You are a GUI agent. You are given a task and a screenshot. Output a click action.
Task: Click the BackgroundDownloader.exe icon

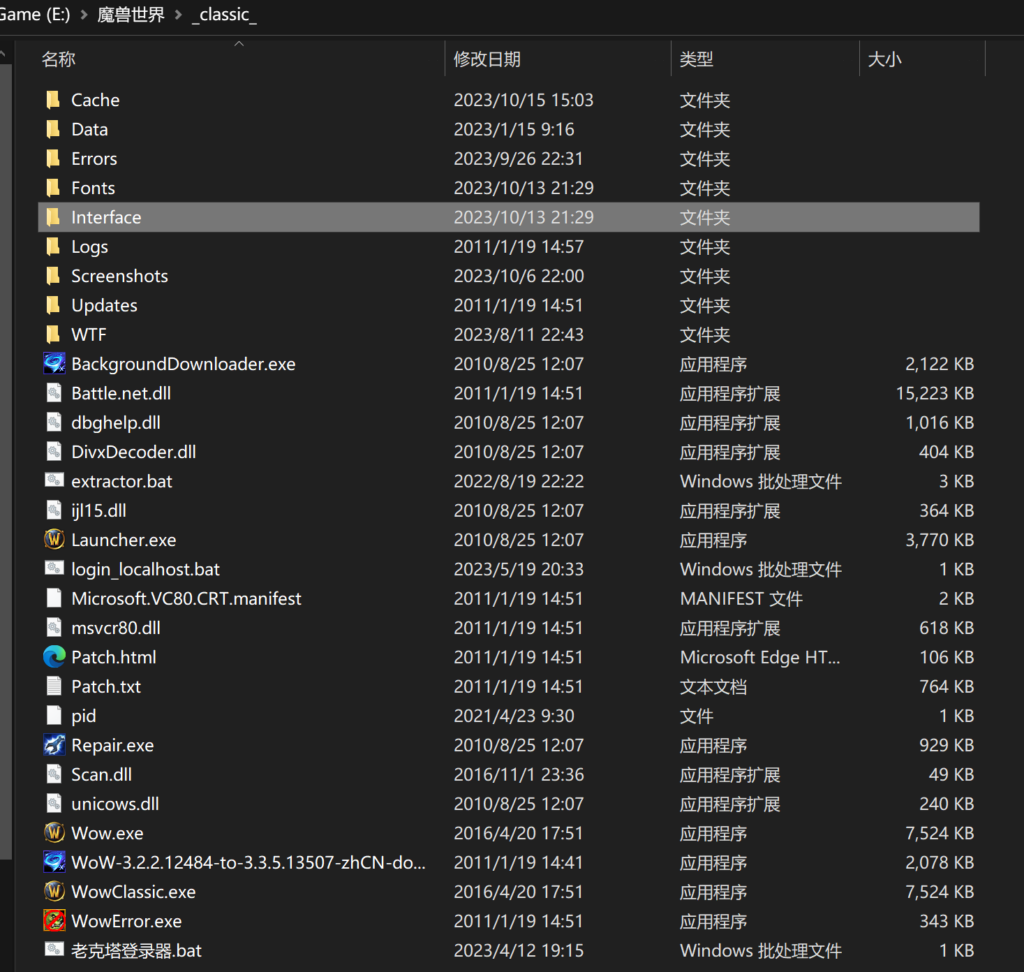(54, 364)
